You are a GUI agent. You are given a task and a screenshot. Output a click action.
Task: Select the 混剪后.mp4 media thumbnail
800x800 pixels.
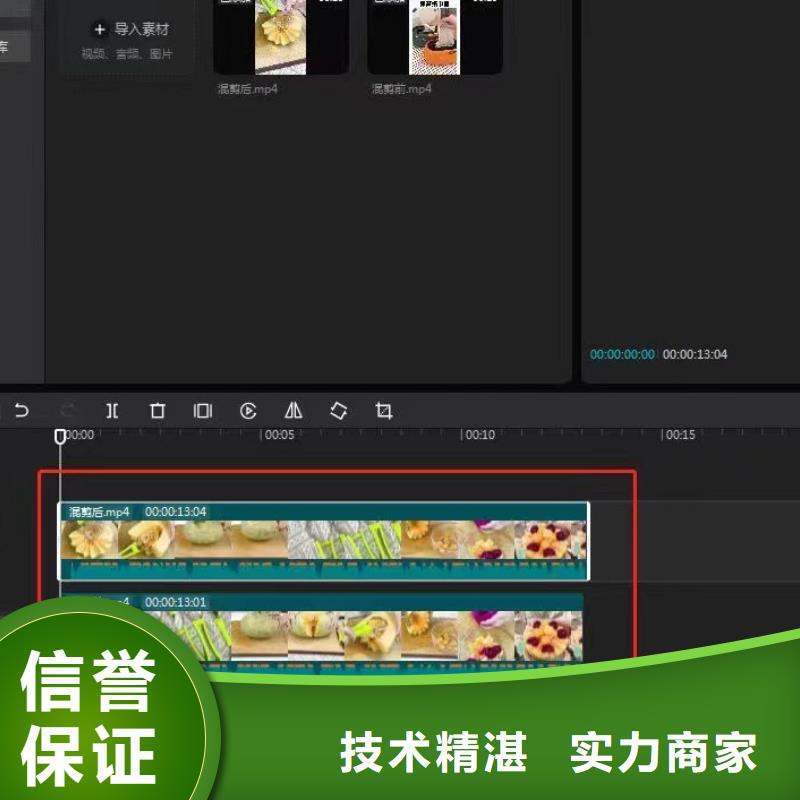coord(281,37)
